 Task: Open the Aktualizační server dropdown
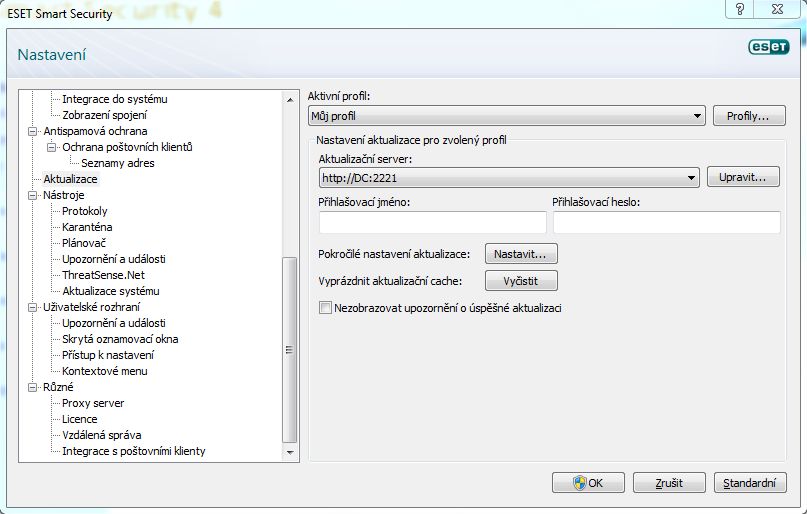(x=509, y=178)
